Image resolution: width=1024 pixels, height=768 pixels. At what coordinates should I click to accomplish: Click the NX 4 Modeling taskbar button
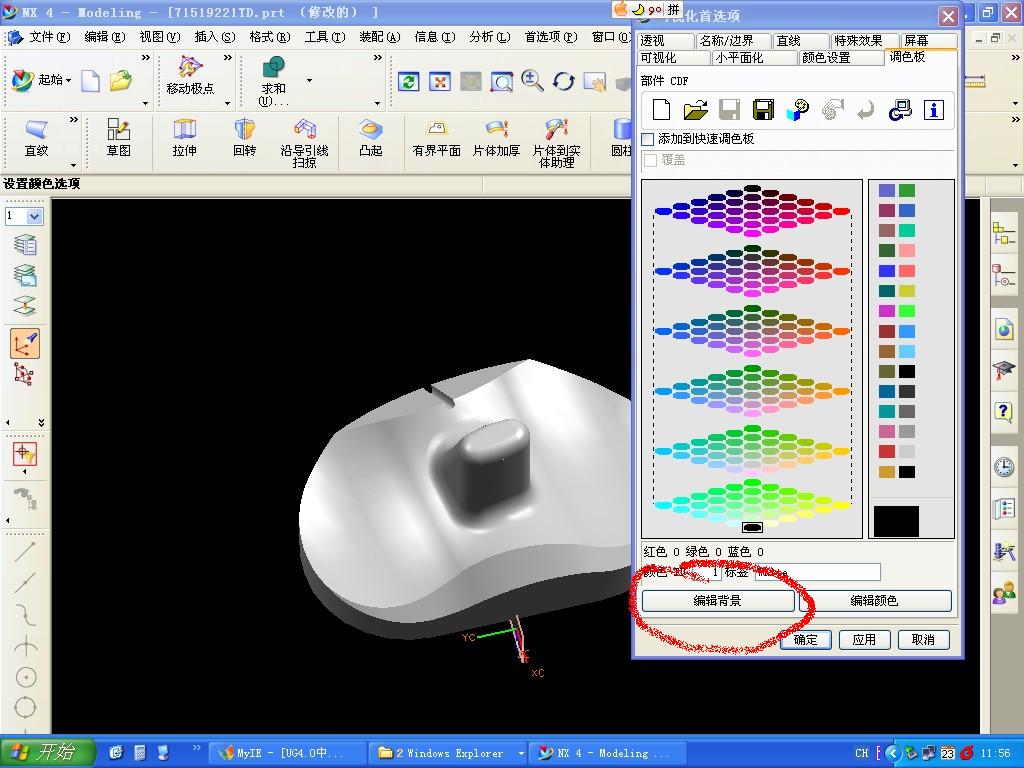pos(605,753)
